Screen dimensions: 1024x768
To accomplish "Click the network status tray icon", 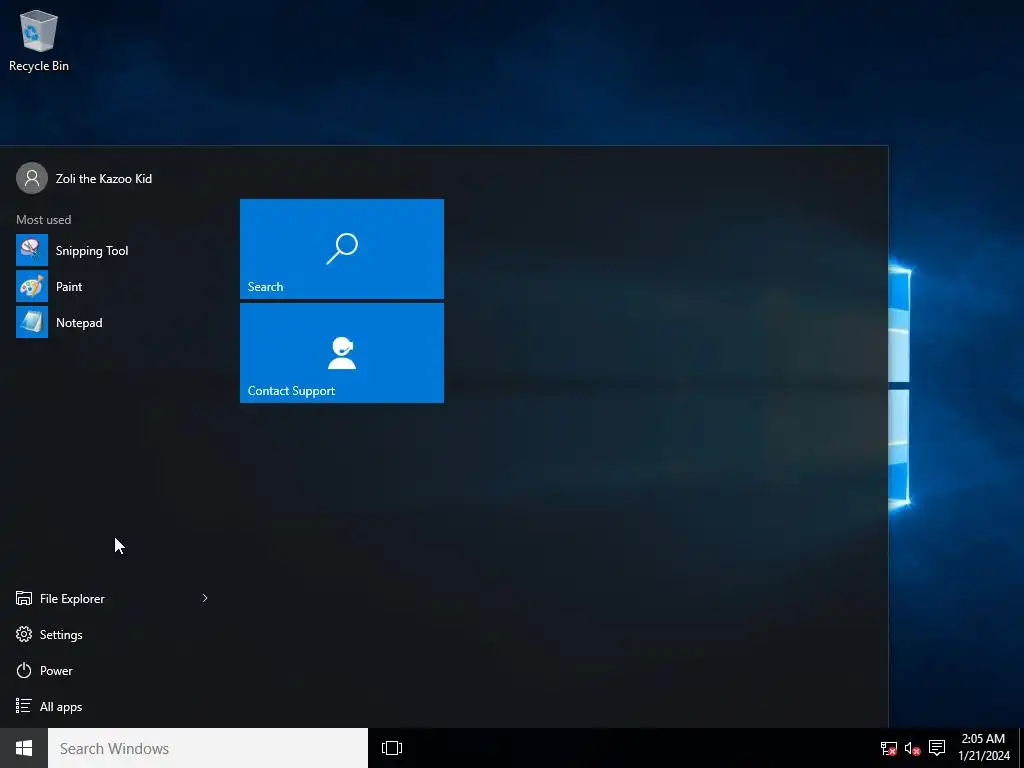I will pyautogui.click(x=889, y=748).
